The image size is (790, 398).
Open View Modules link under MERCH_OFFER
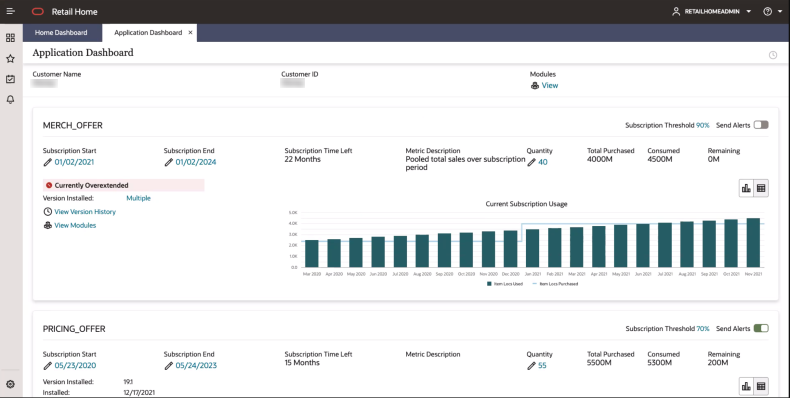click(x=75, y=226)
